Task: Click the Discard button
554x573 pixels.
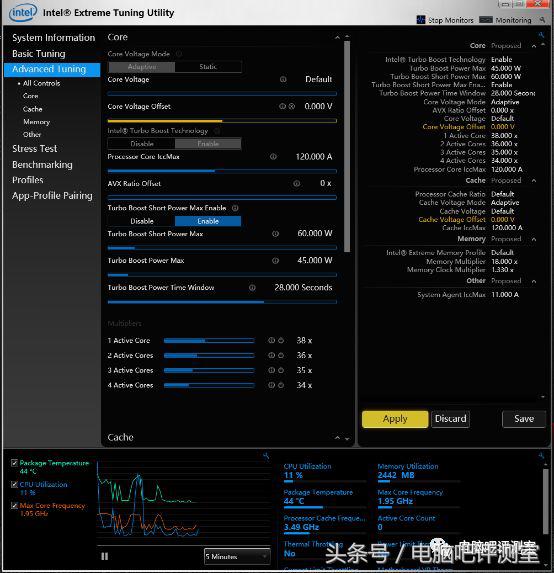Action: click(451, 419)
